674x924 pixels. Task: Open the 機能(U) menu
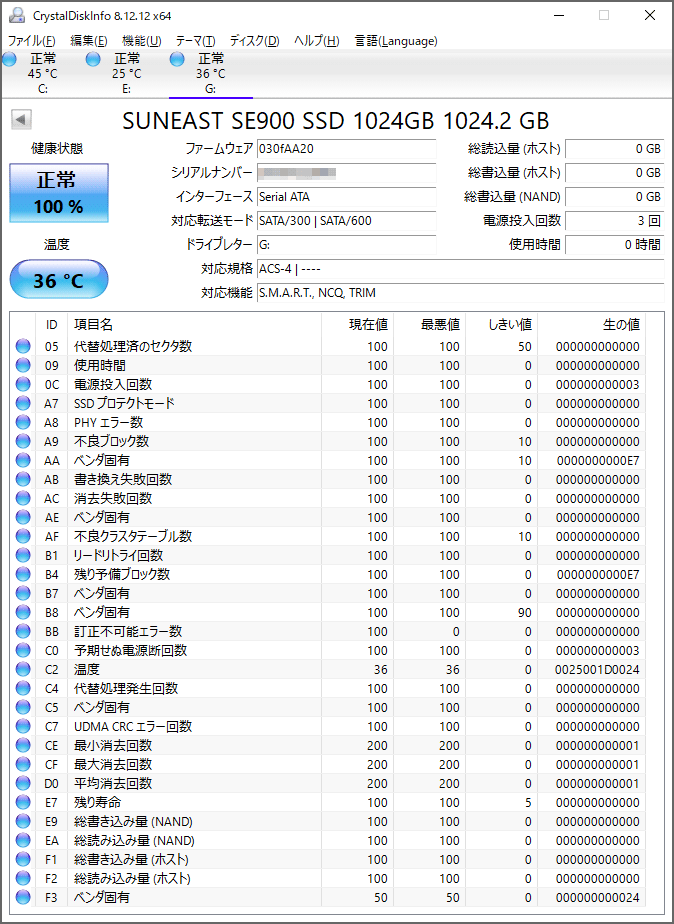click(x=141, y=41)
